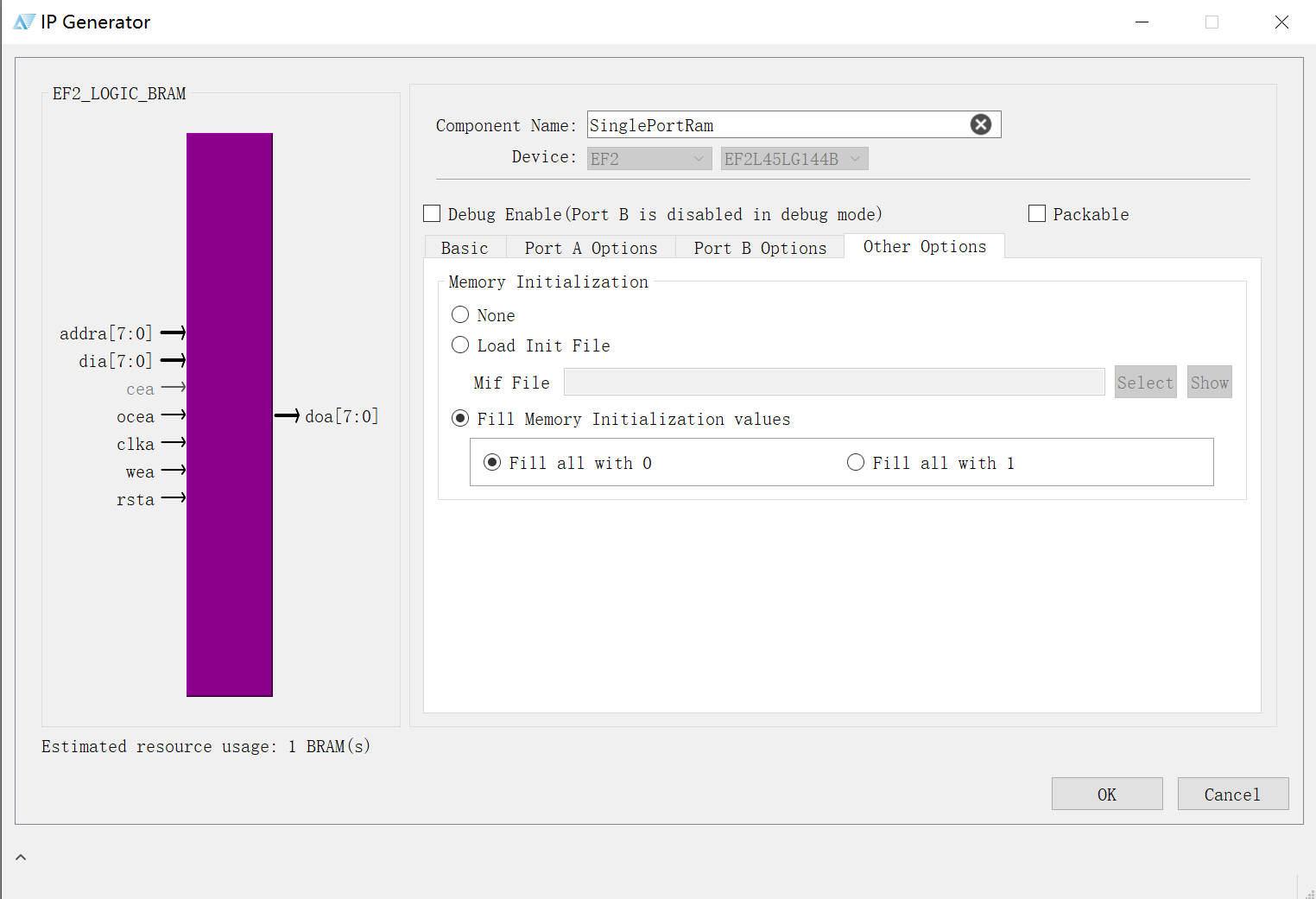Image resolution: width=1316 pixels, height=899 pixels.
Task: Click the Select button for Mif file
Action: pyautogui.click(x=1145, y=383)
